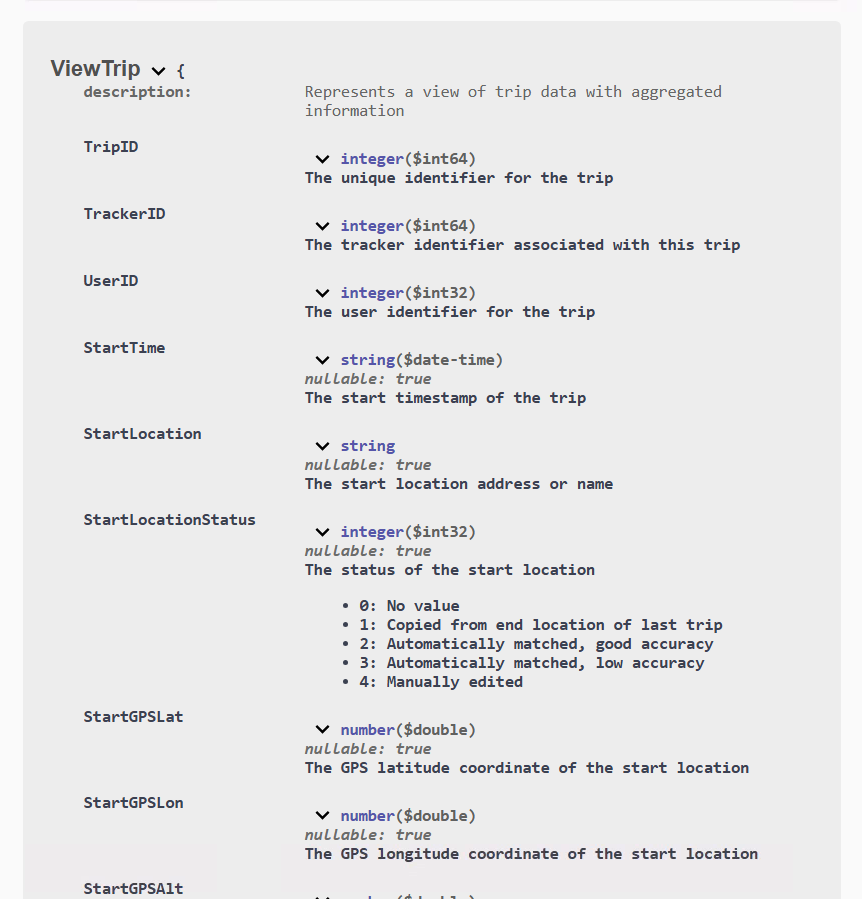
Task: Expand the StartTime date-time chevron
Action: coord(322,361)
